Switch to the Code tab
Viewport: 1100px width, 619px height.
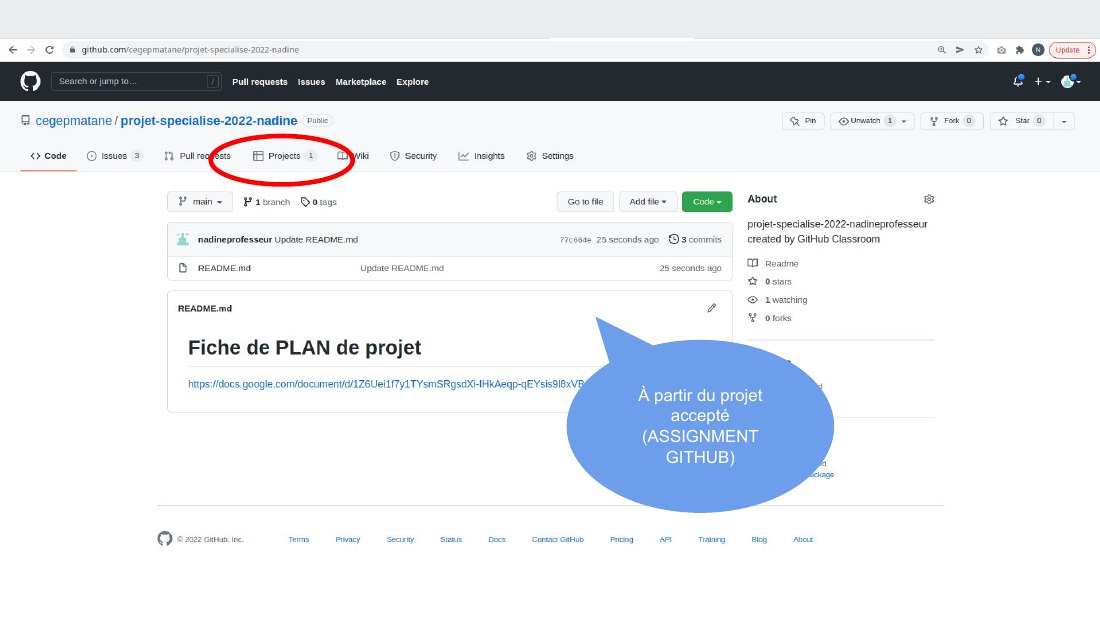pos(48,156)
